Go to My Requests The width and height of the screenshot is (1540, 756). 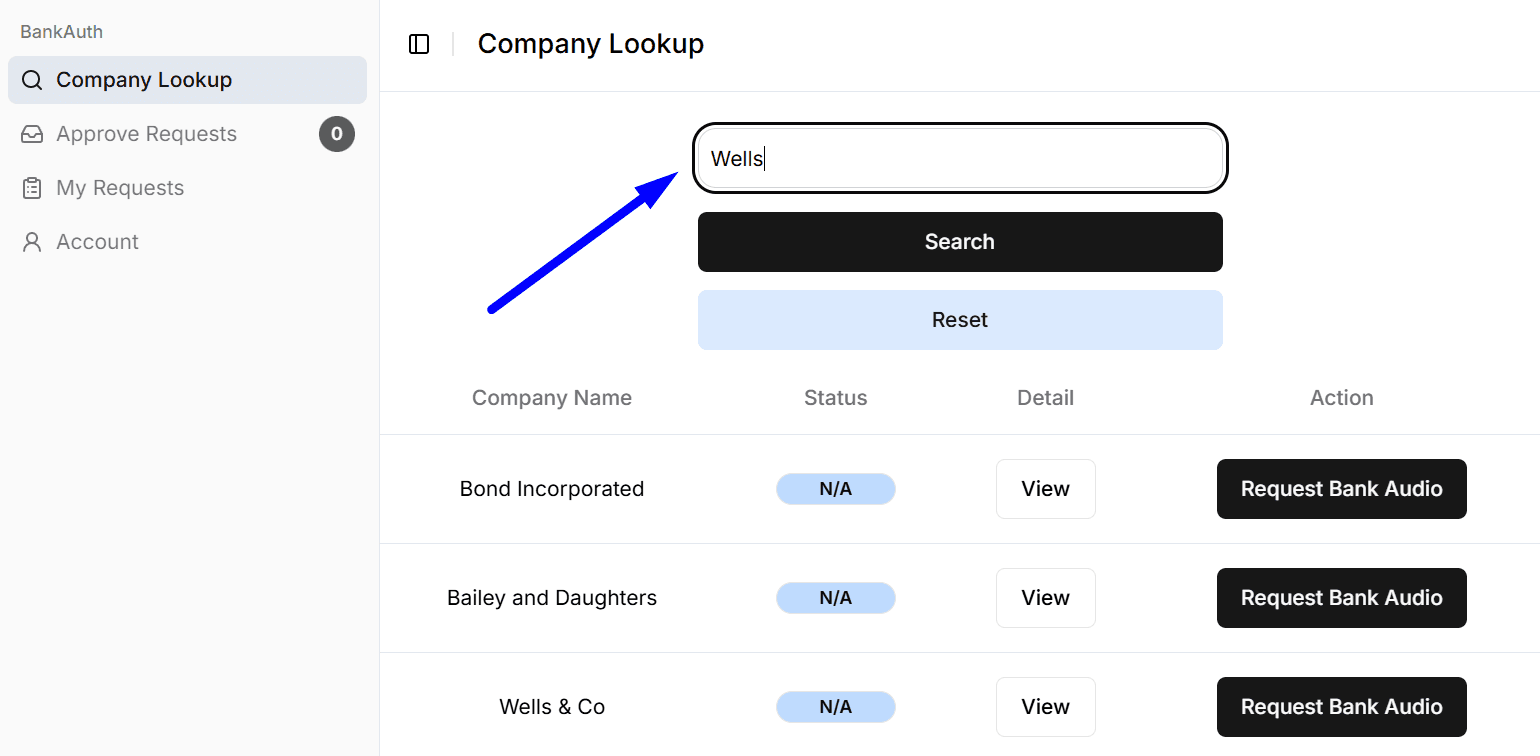(187, 188)
